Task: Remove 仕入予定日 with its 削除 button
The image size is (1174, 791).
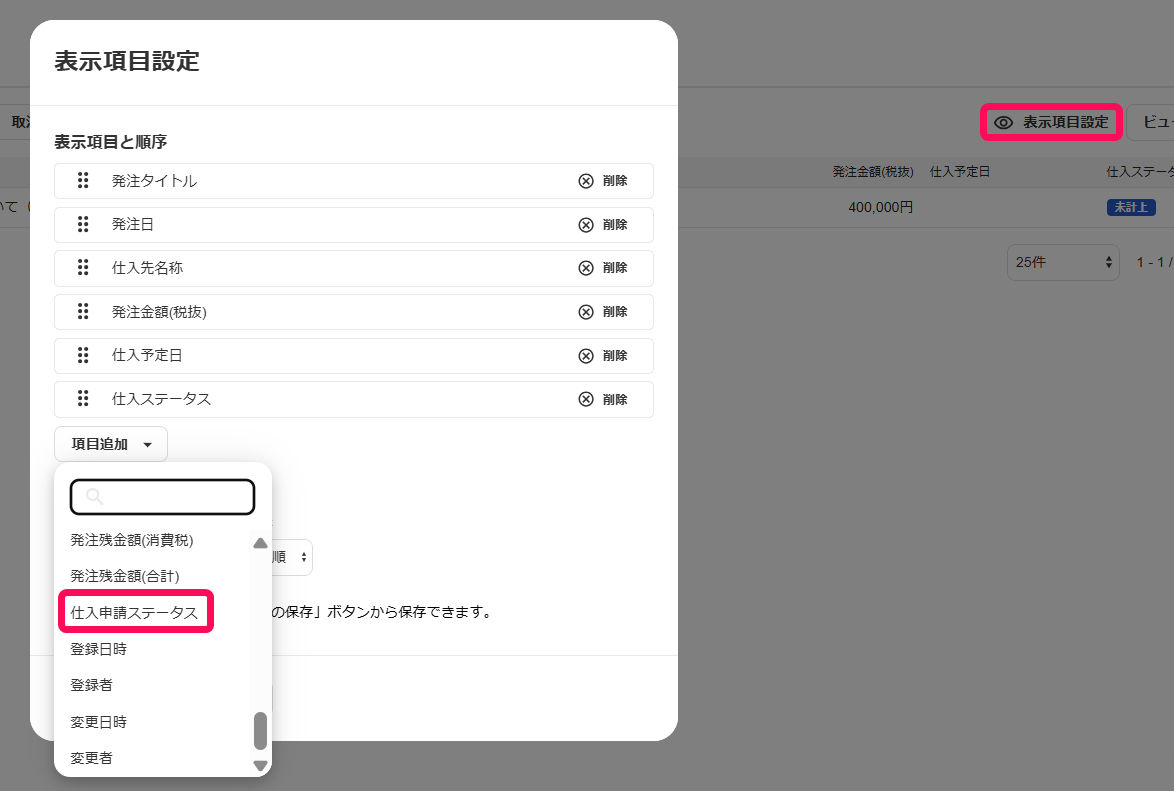Action: click(x=603, y=356)
